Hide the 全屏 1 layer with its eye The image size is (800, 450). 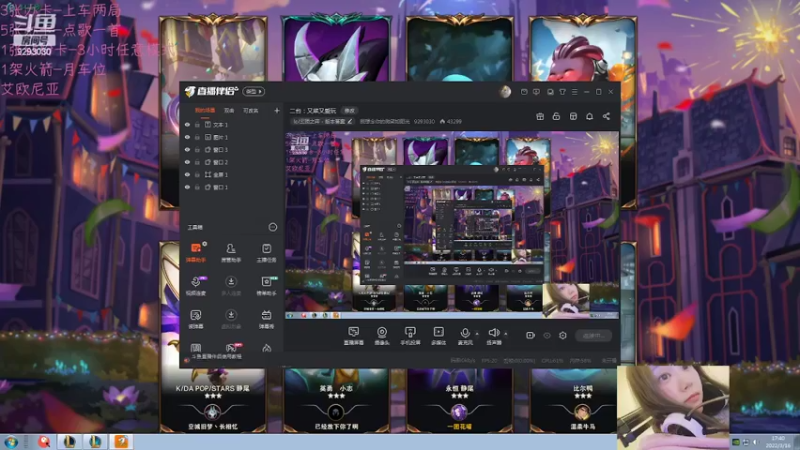(187, 174)
